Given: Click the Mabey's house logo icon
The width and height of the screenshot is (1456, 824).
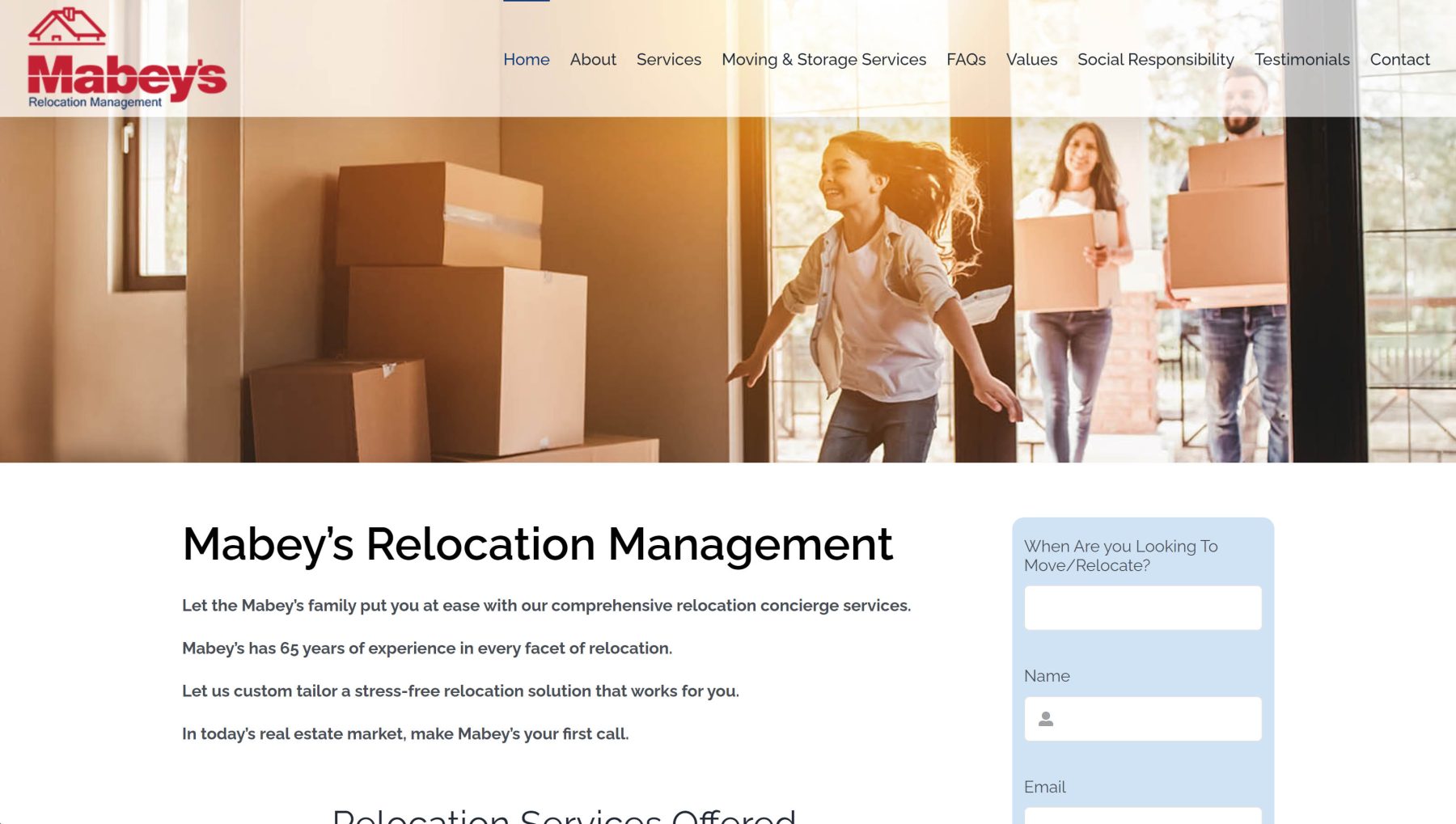Looking at the screenshot, I should [66, 26].
